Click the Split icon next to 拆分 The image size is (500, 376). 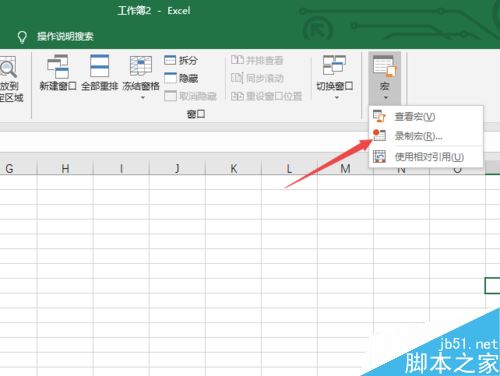170,60
